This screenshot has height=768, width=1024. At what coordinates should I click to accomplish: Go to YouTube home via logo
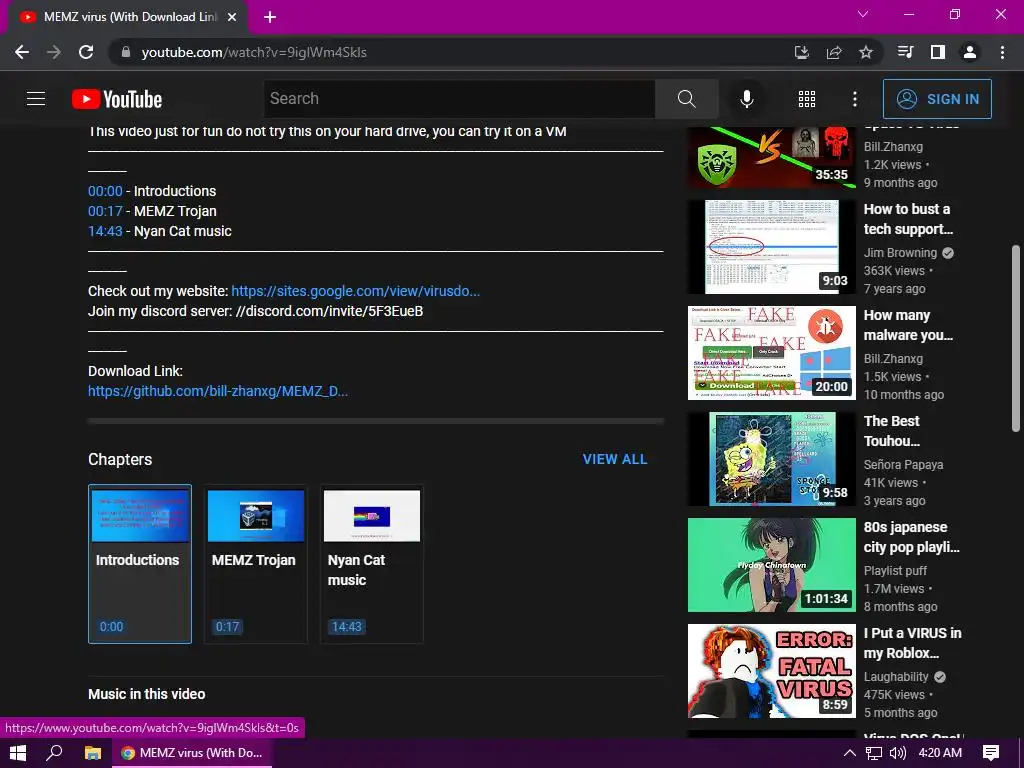click(117, 99)
